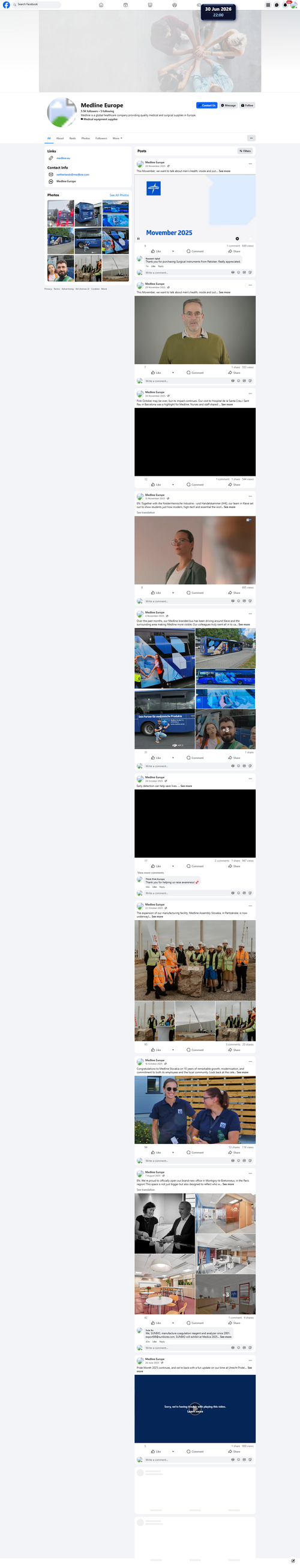Like the 12 November 2025 post
The height and width of the screenshot is (1568, 300).
point(157,593)
